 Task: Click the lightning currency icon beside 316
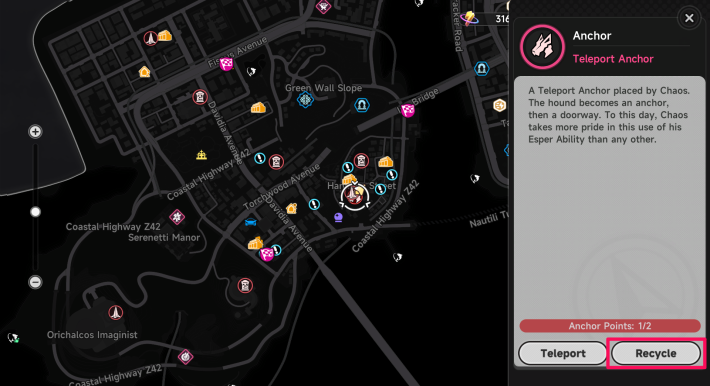click(x=470, y=19)
